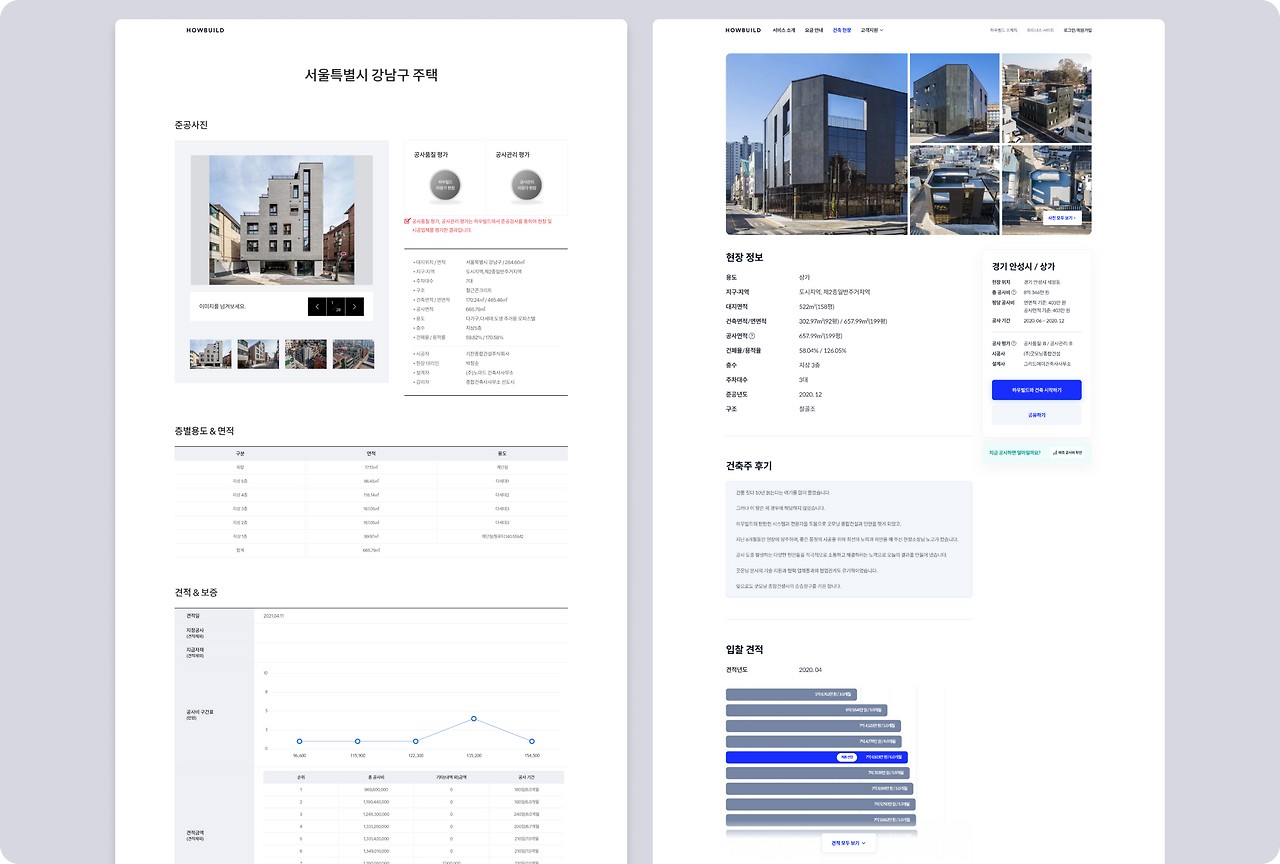Click the 준공사진 section heading
Viewport: 1280px width, 864px height.
[x=191, y=125]
